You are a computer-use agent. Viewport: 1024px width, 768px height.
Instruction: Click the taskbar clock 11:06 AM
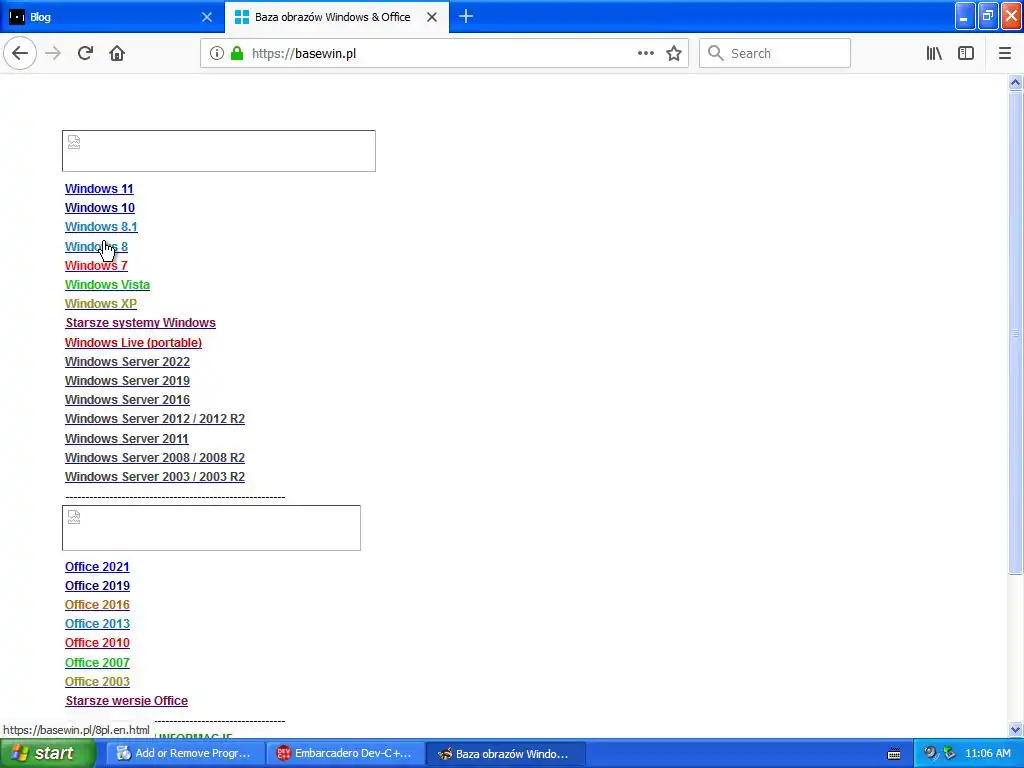(987, 754)
